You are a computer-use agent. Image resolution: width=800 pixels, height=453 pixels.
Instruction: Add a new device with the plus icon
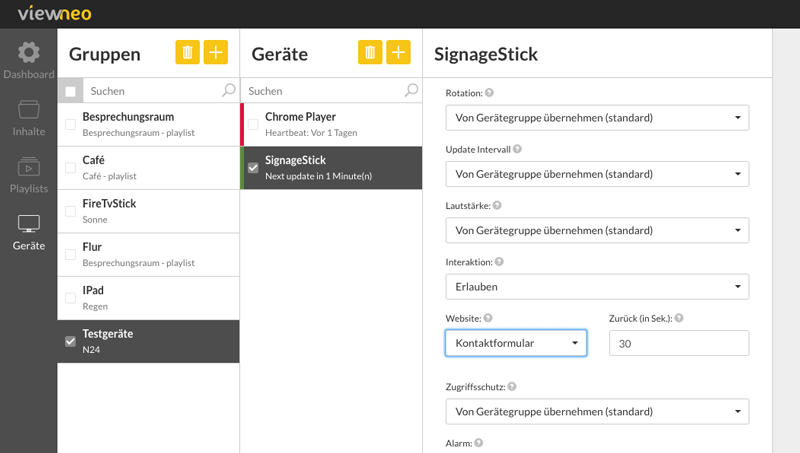point(398,52)
